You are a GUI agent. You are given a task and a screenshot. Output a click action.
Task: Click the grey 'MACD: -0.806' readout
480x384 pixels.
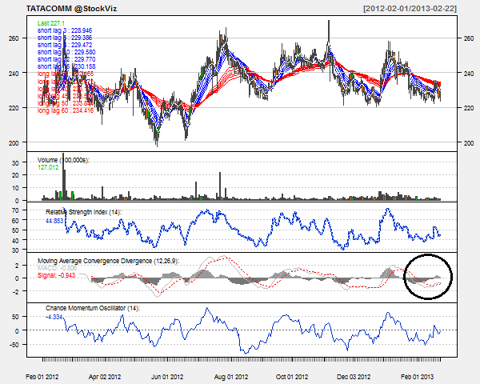point(57,268)
